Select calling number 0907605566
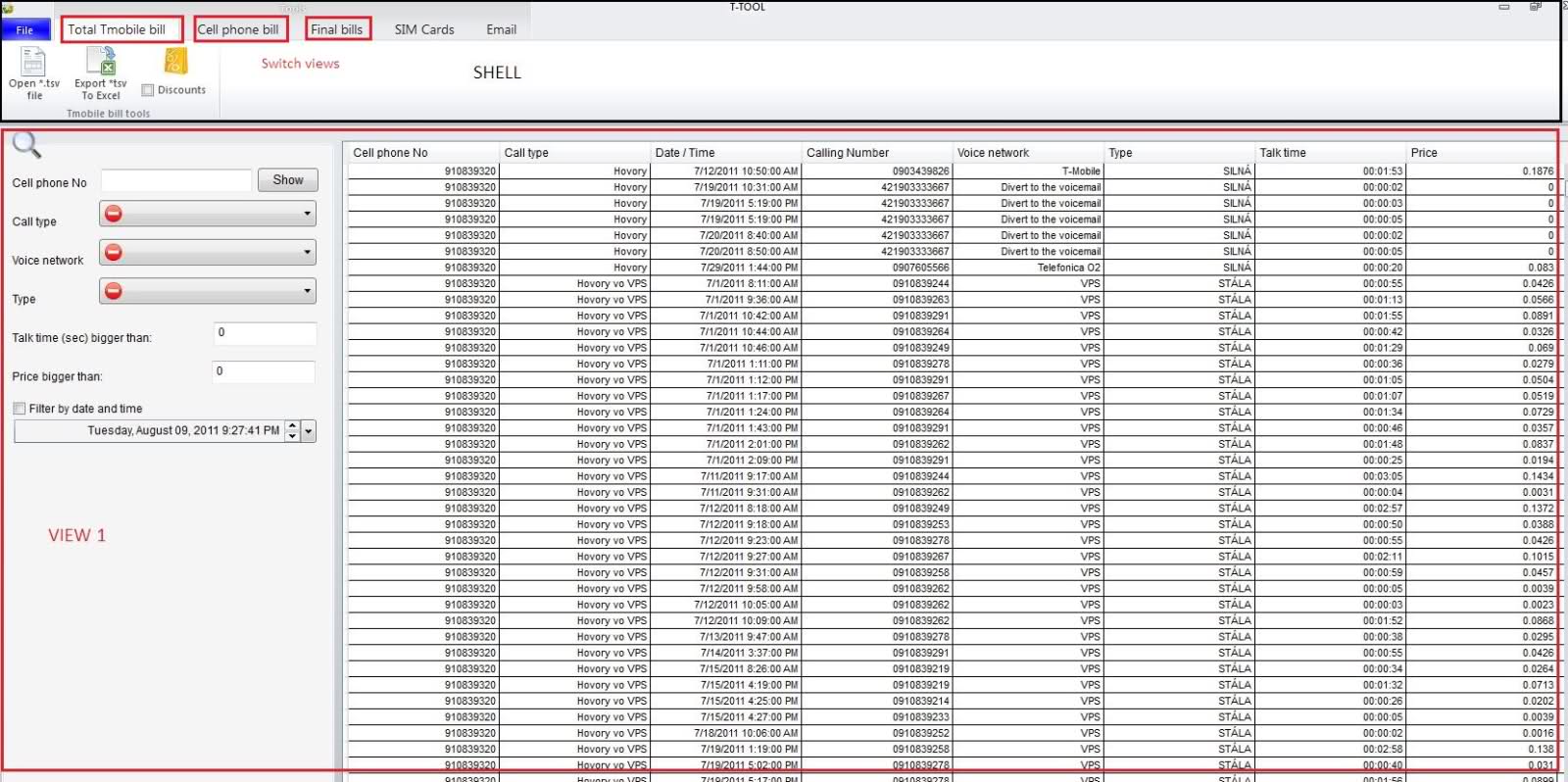Screen dimensions: 1568x782 click(877, 268)
